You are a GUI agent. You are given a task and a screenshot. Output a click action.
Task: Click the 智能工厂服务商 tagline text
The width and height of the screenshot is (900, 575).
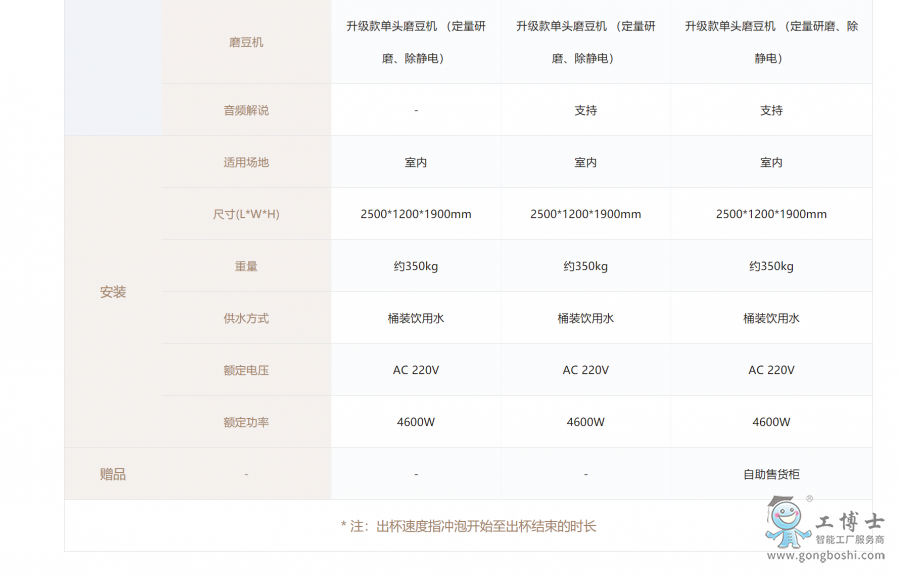[850, 540]
